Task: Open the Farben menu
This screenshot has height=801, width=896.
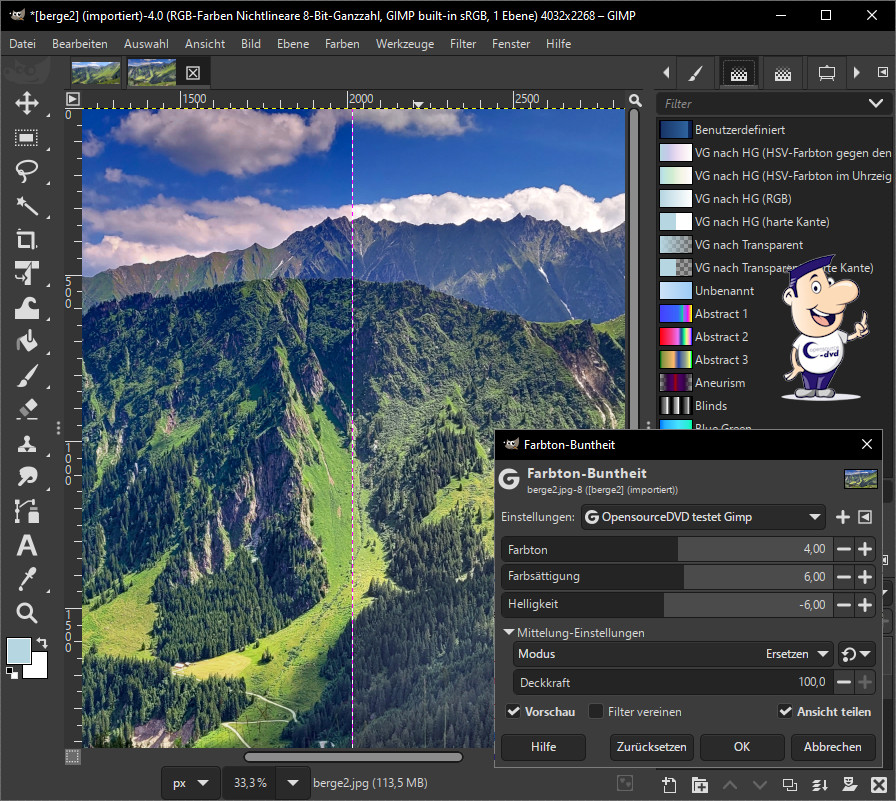Action: point(342,44)
